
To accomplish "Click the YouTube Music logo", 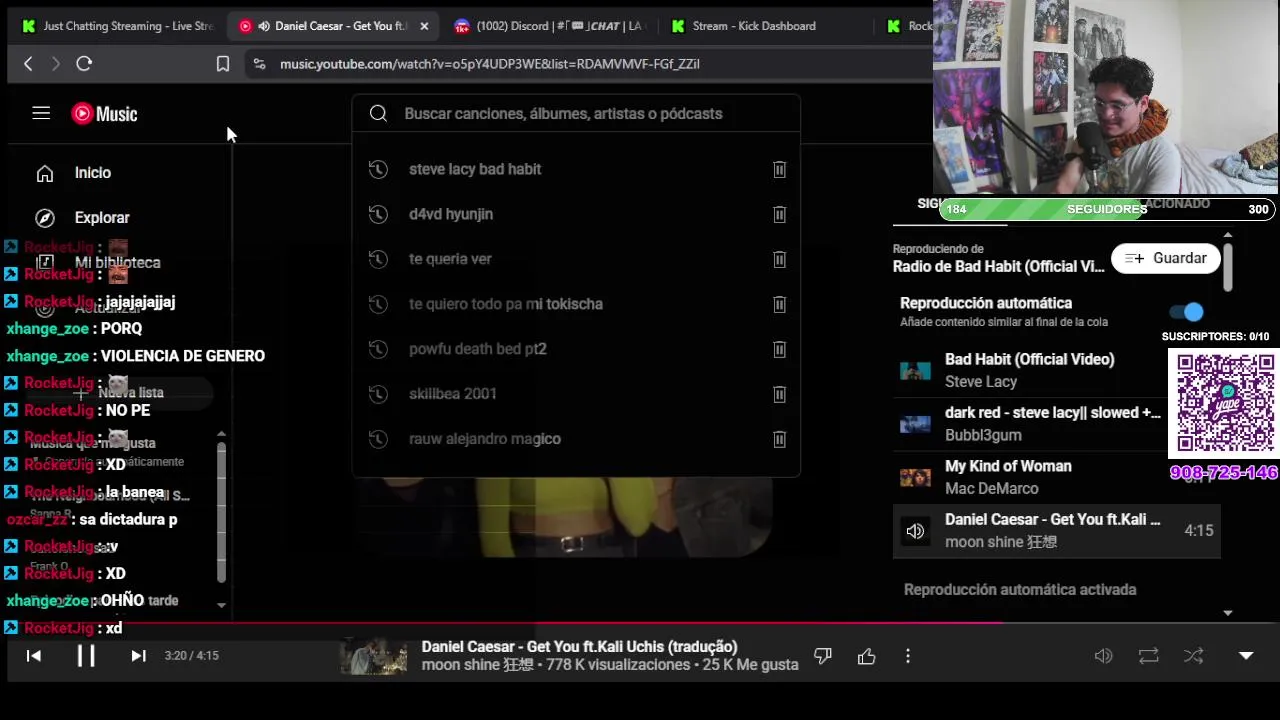I will [104, 114].
